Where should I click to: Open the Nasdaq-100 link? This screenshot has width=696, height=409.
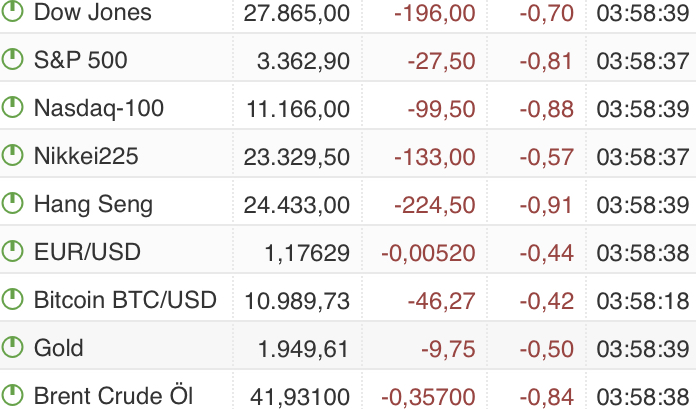click(98, 108)
